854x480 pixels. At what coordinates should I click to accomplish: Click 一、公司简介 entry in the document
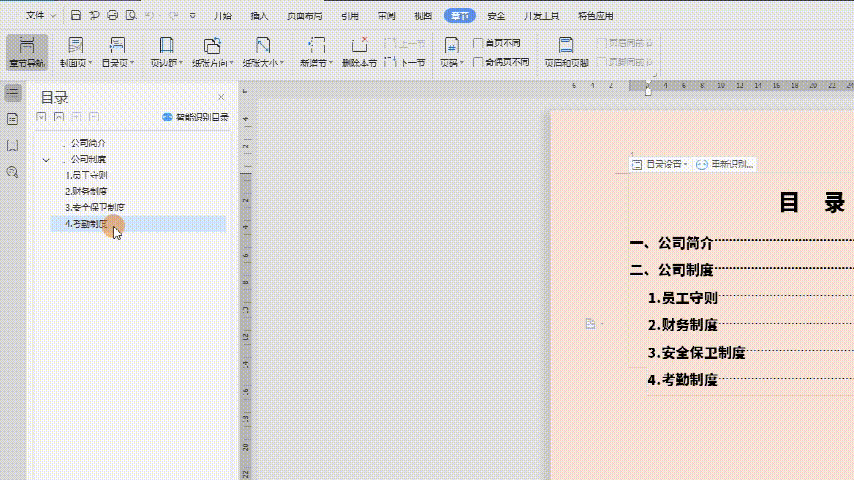672,243
